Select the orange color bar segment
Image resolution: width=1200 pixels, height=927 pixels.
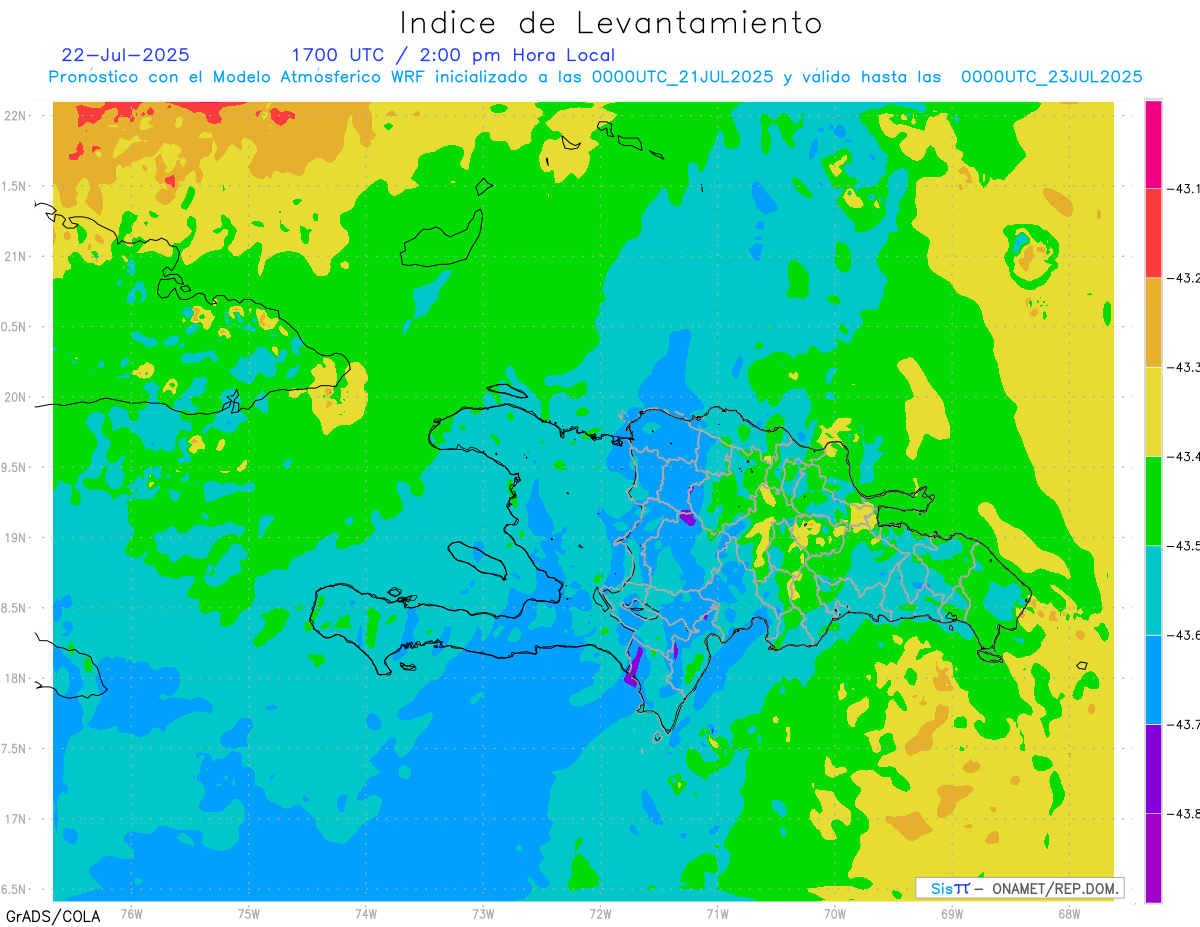(x=1153, y=322)
